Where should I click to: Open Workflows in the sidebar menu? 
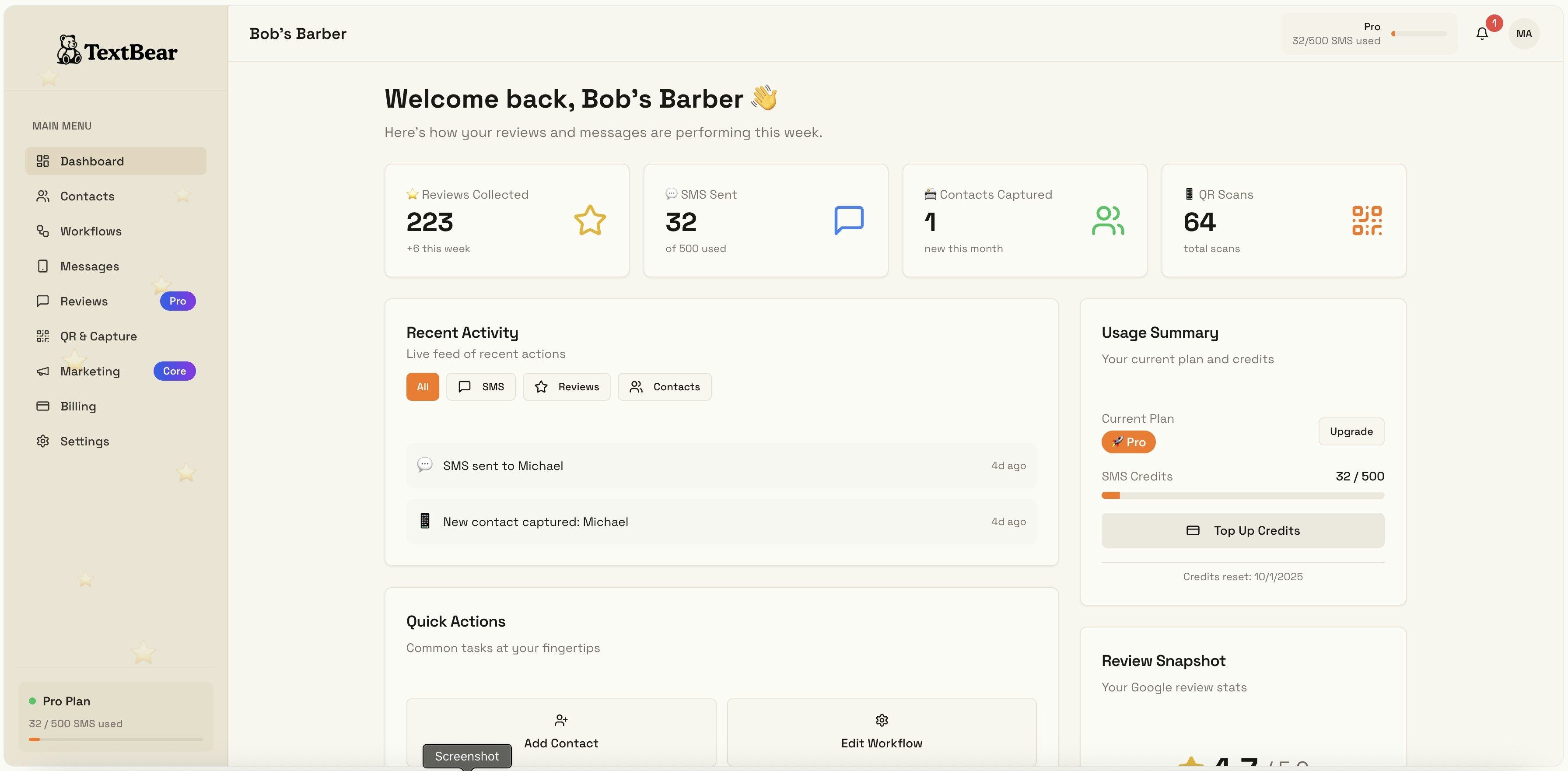point(91,231)
